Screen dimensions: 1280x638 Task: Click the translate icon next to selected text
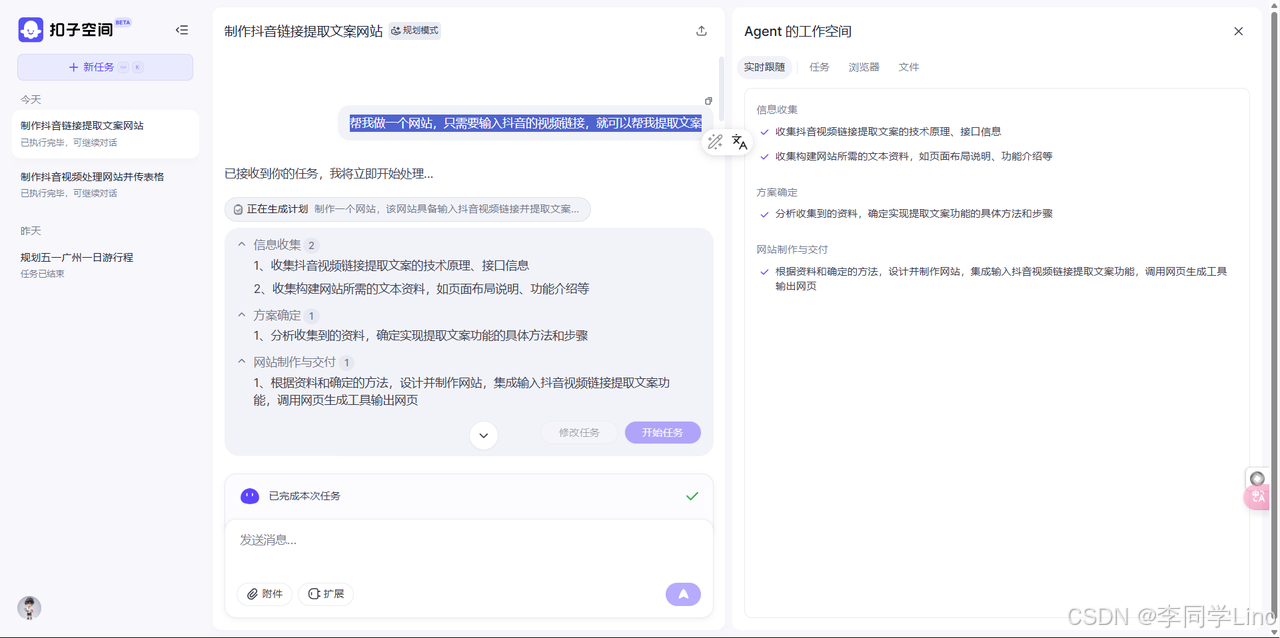pos(739,142)
